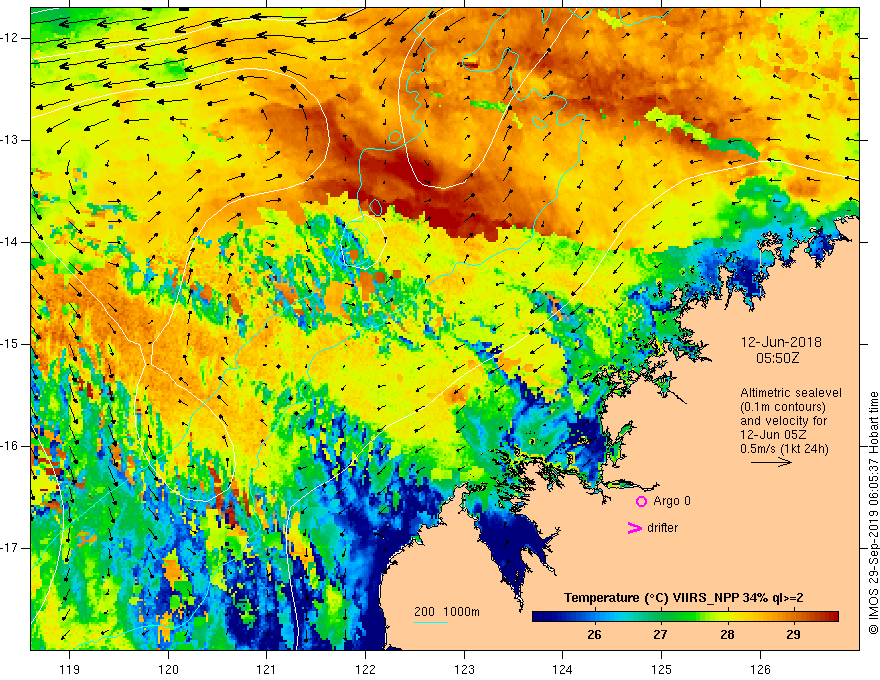
Task: Click the IMOS copyright timestamp text
Action: point(873,513)
